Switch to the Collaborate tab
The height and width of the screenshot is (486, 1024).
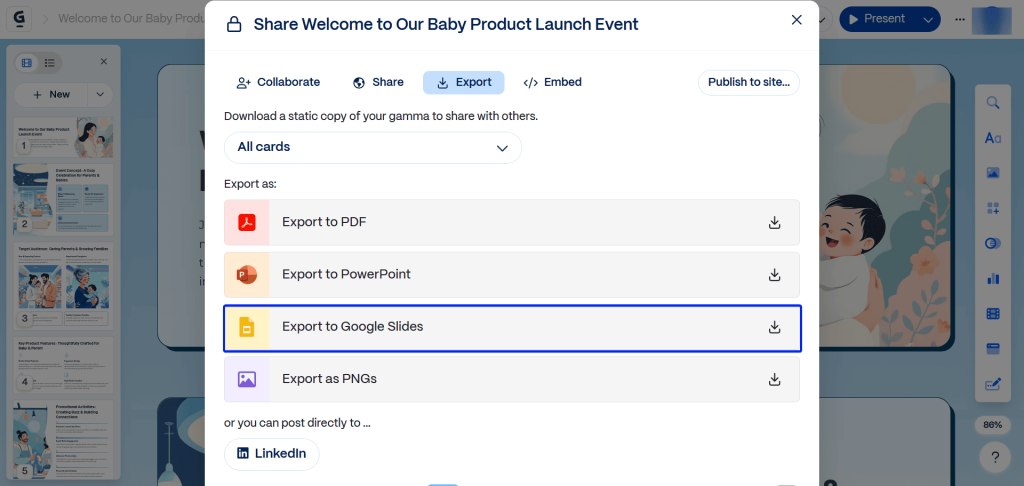pos(278,82)
